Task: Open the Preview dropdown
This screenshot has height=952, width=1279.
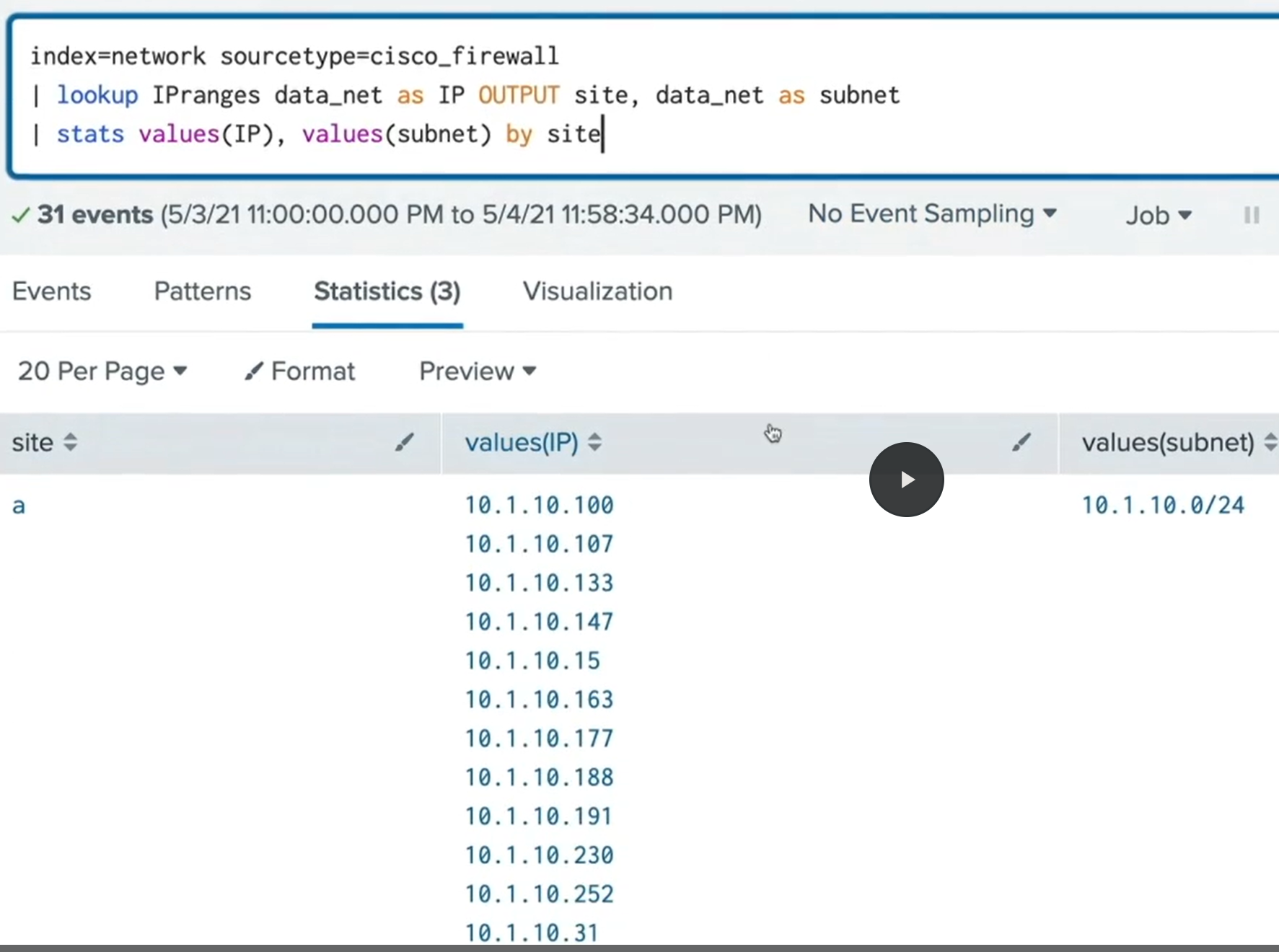Action: [x=478, y=371]
